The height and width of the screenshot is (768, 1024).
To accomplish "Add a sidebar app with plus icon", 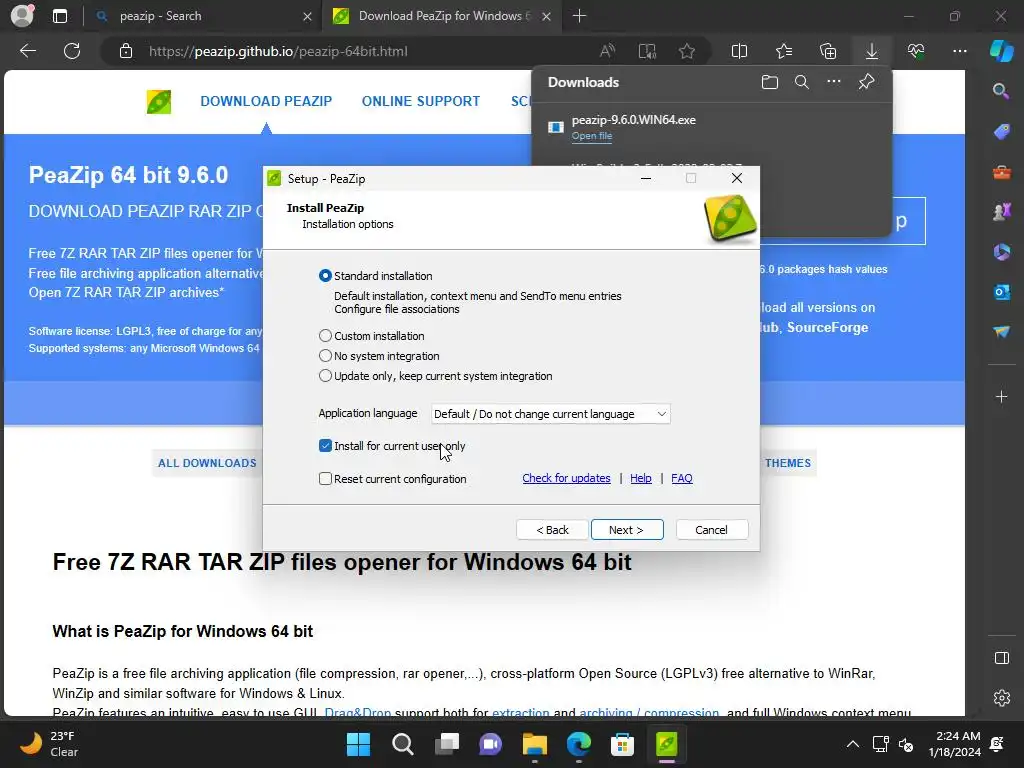I will tap(1001, 396).
